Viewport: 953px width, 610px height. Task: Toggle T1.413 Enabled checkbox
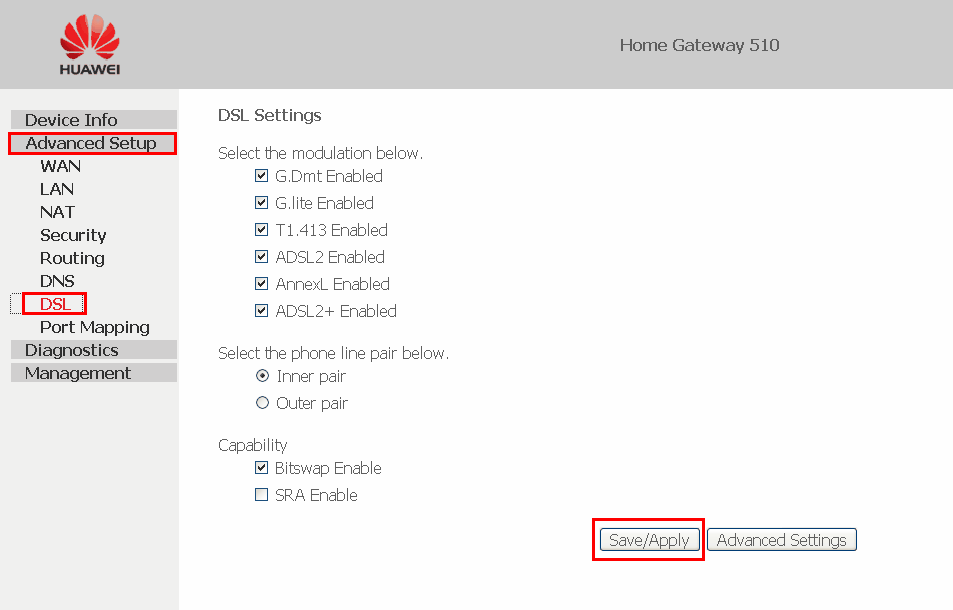261,230
